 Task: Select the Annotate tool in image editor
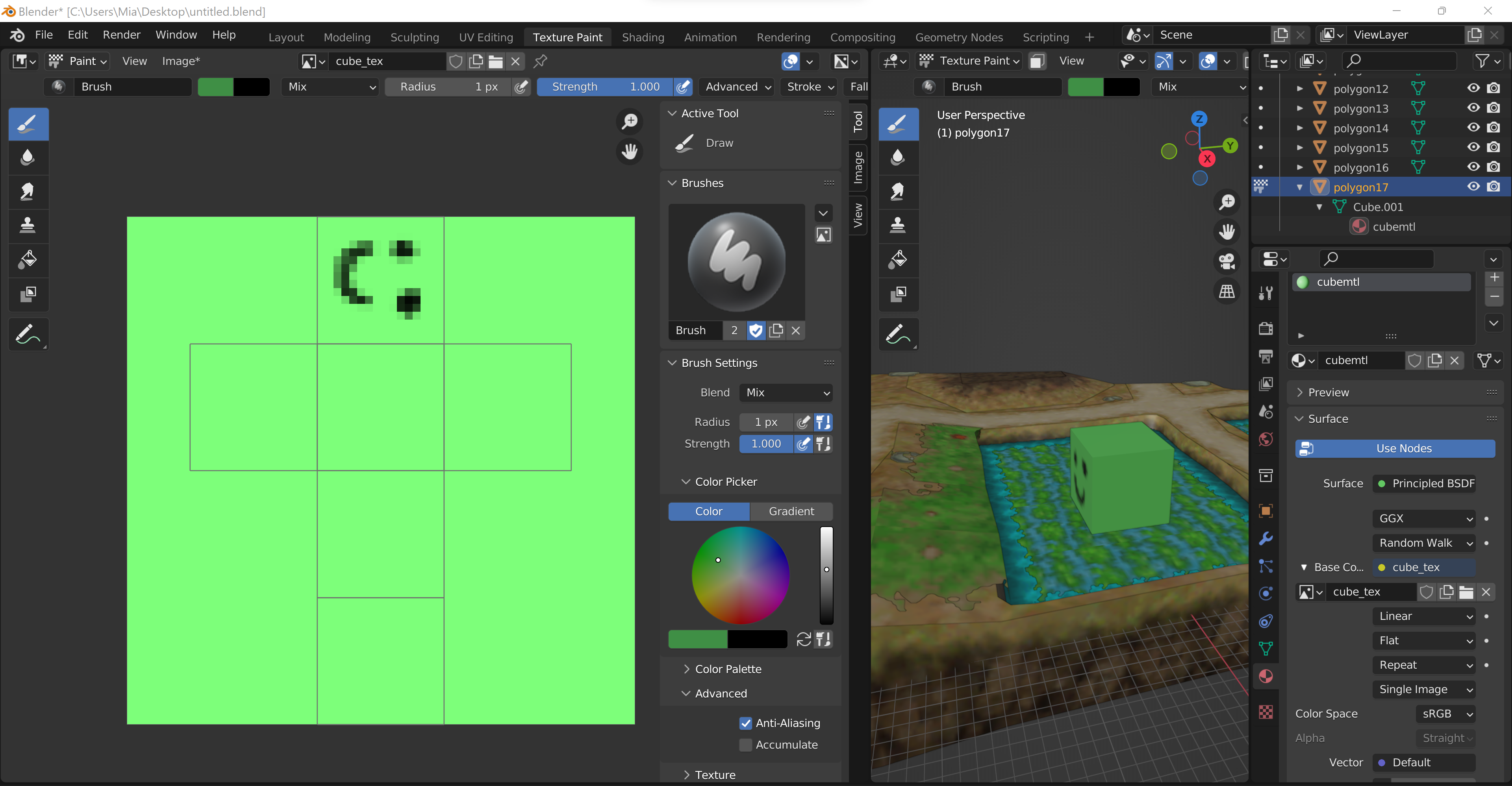[x=28, y=334]
